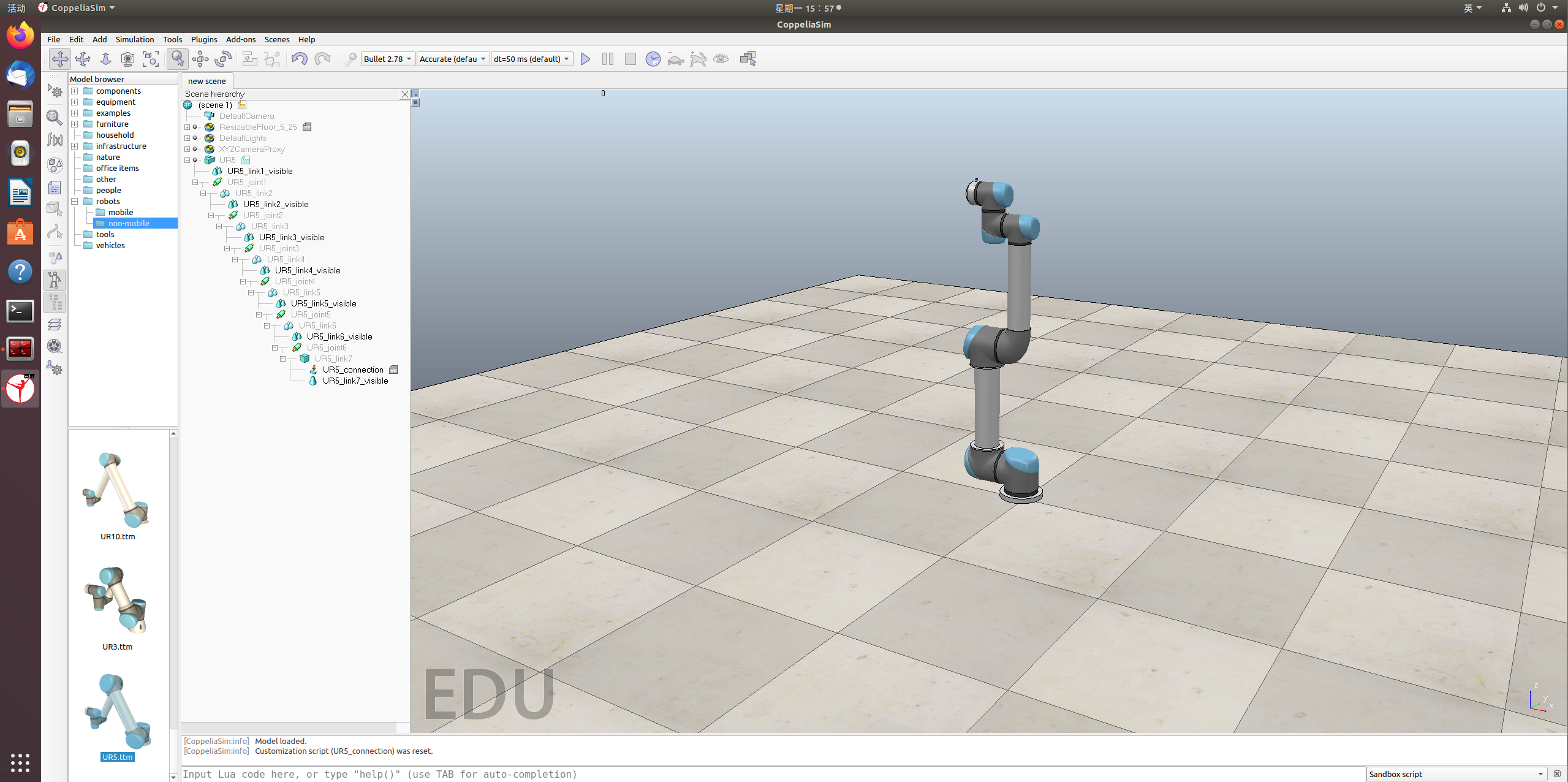
Task: Open the dt=50 ms time step dropdown
Action: (531, 59)
